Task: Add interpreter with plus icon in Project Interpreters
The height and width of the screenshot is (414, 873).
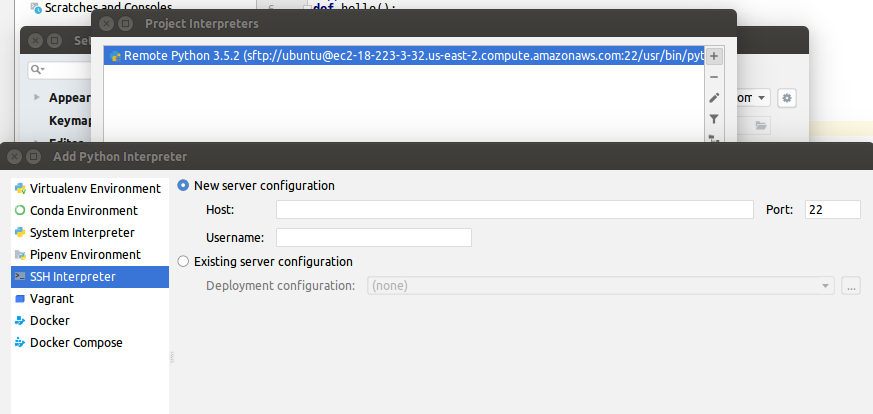Action: pyautogui.click(x=714, y=56)
